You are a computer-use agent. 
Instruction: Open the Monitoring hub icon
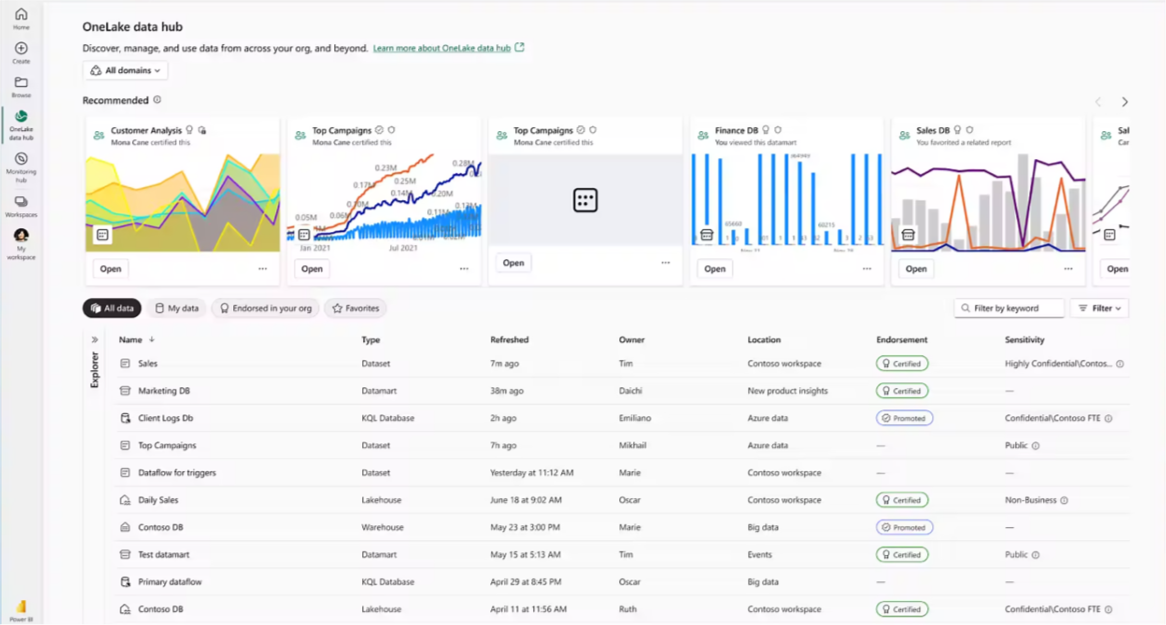point(21,160)
